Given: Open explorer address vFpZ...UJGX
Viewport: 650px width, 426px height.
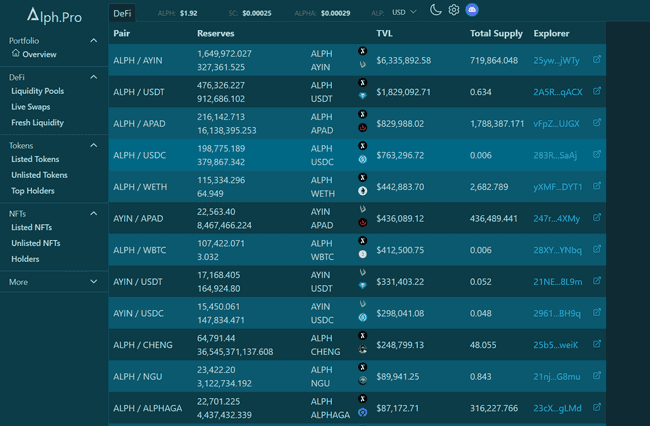Looking at the screenshot, I should (x=556, y=123).
